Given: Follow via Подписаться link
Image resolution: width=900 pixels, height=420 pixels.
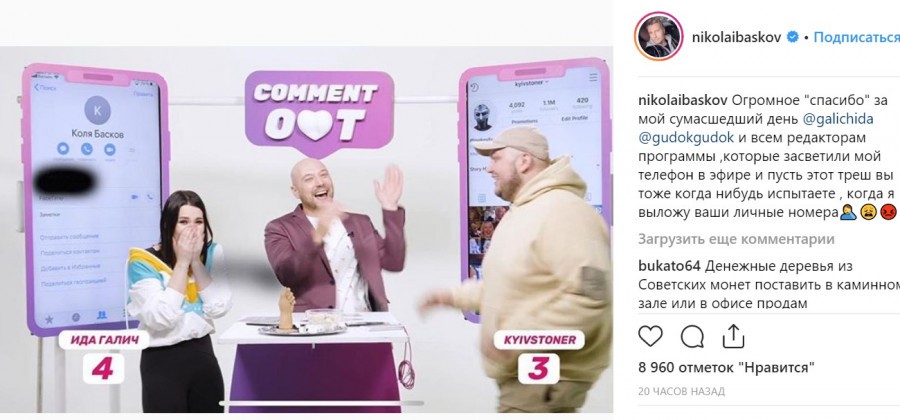Looking at the screenshot, I should (856, 37).
